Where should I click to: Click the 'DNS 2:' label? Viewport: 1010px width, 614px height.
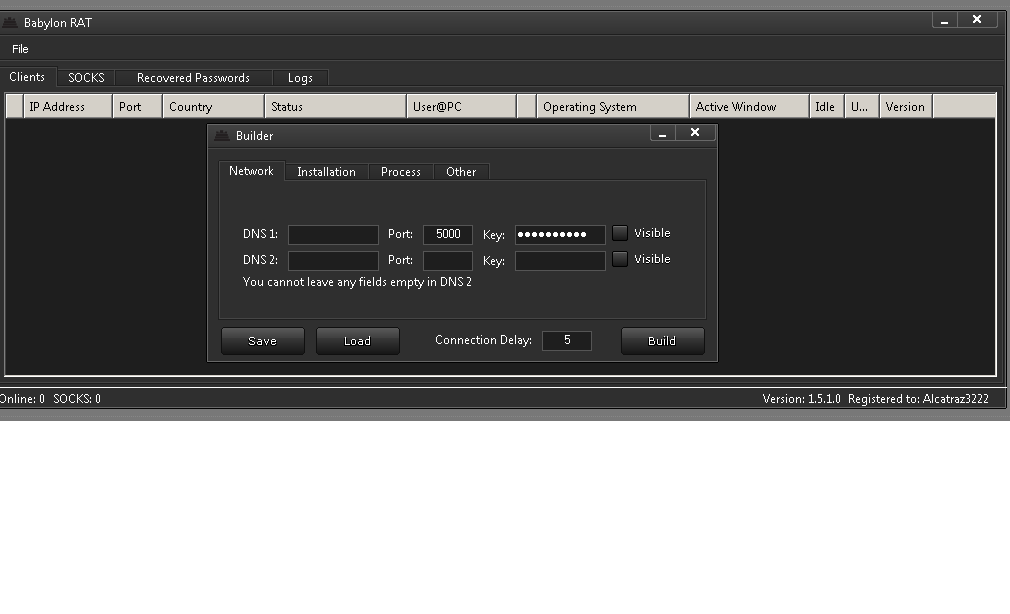260,260
